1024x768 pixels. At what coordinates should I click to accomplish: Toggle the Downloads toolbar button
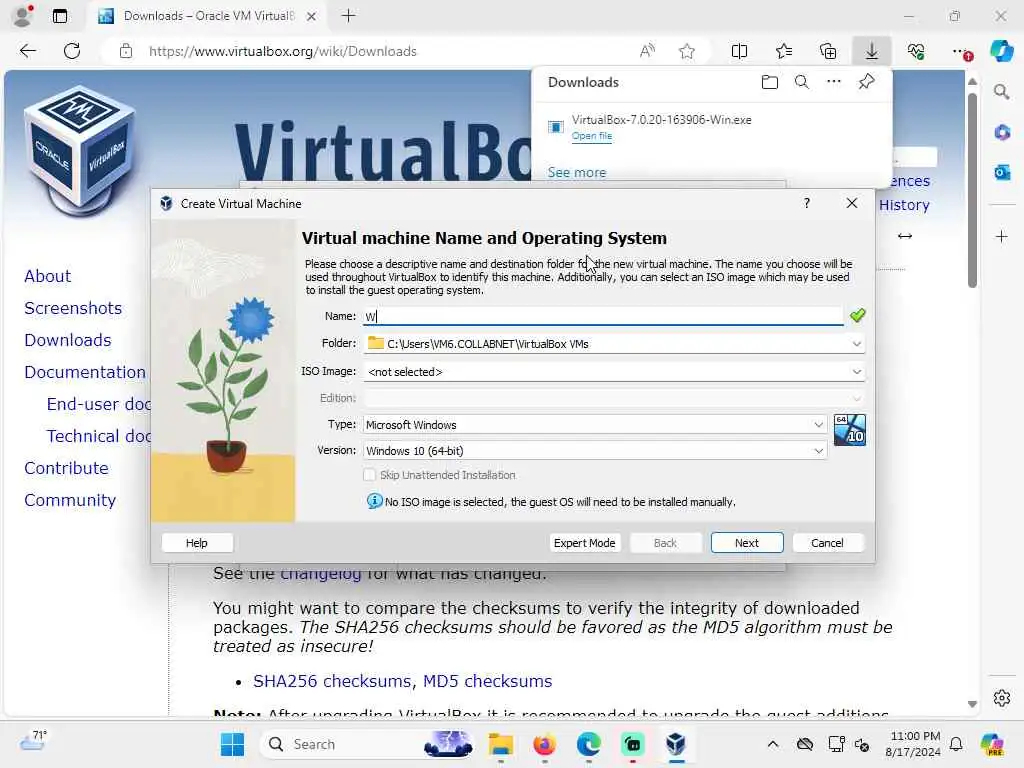click(872, 51)
